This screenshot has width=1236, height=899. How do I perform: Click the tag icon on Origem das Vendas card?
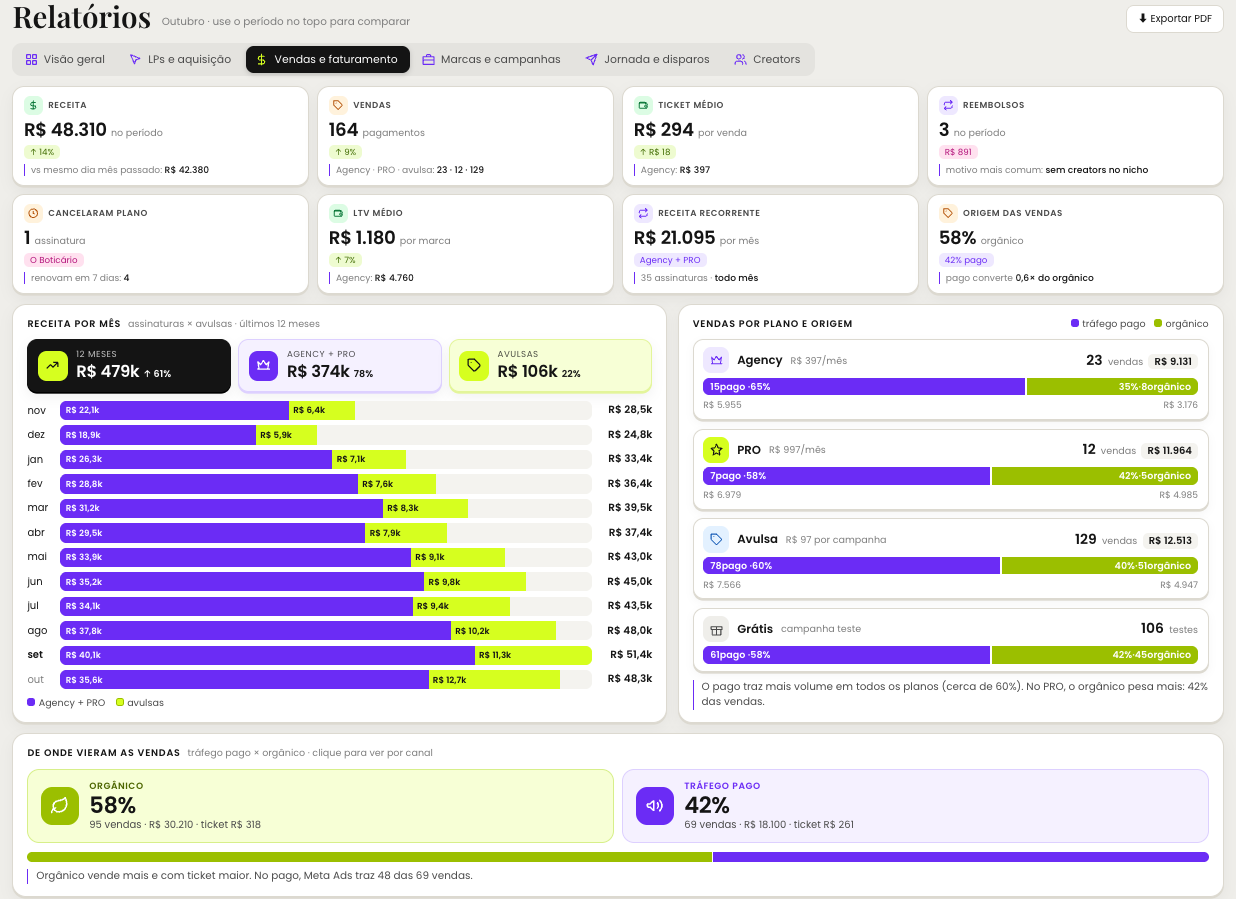coord(948,213)
